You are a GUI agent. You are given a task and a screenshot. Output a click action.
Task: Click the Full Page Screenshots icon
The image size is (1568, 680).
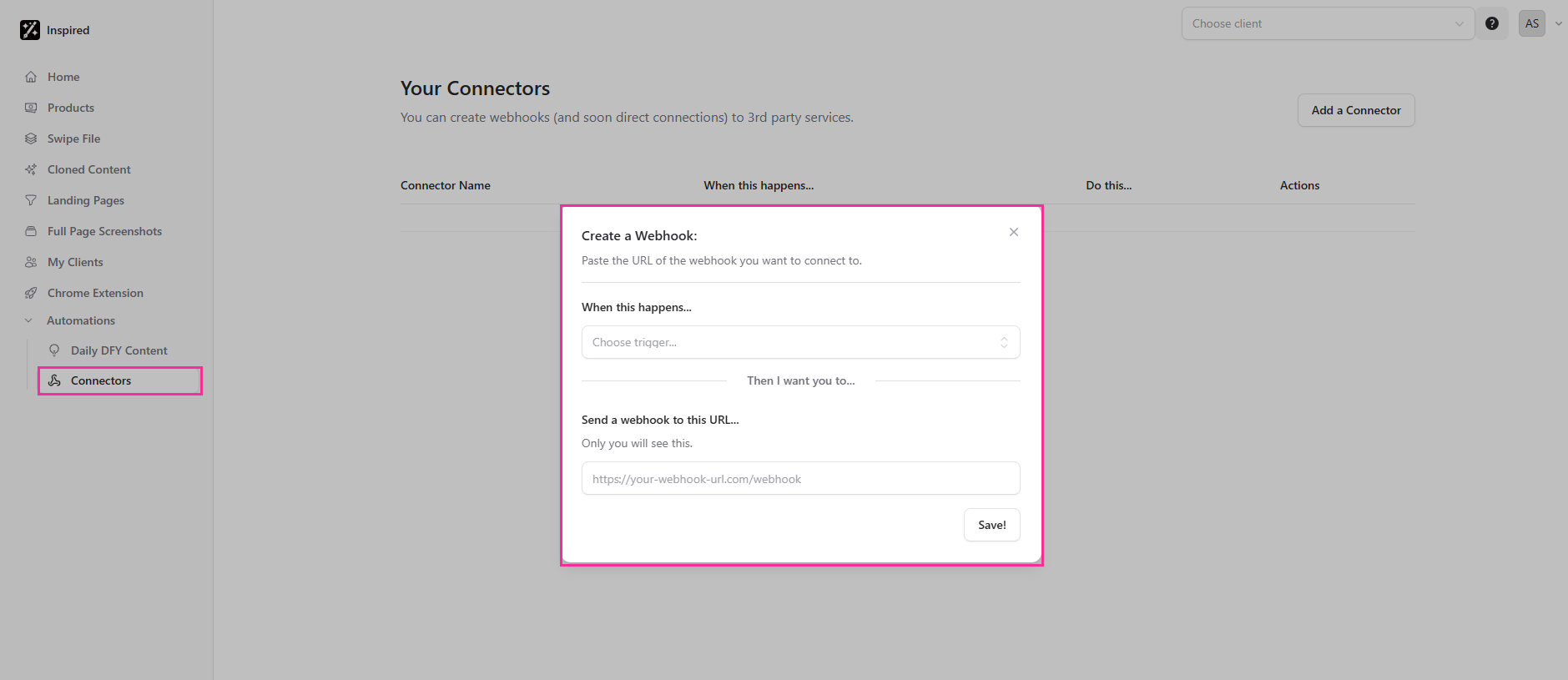[31, 231]
